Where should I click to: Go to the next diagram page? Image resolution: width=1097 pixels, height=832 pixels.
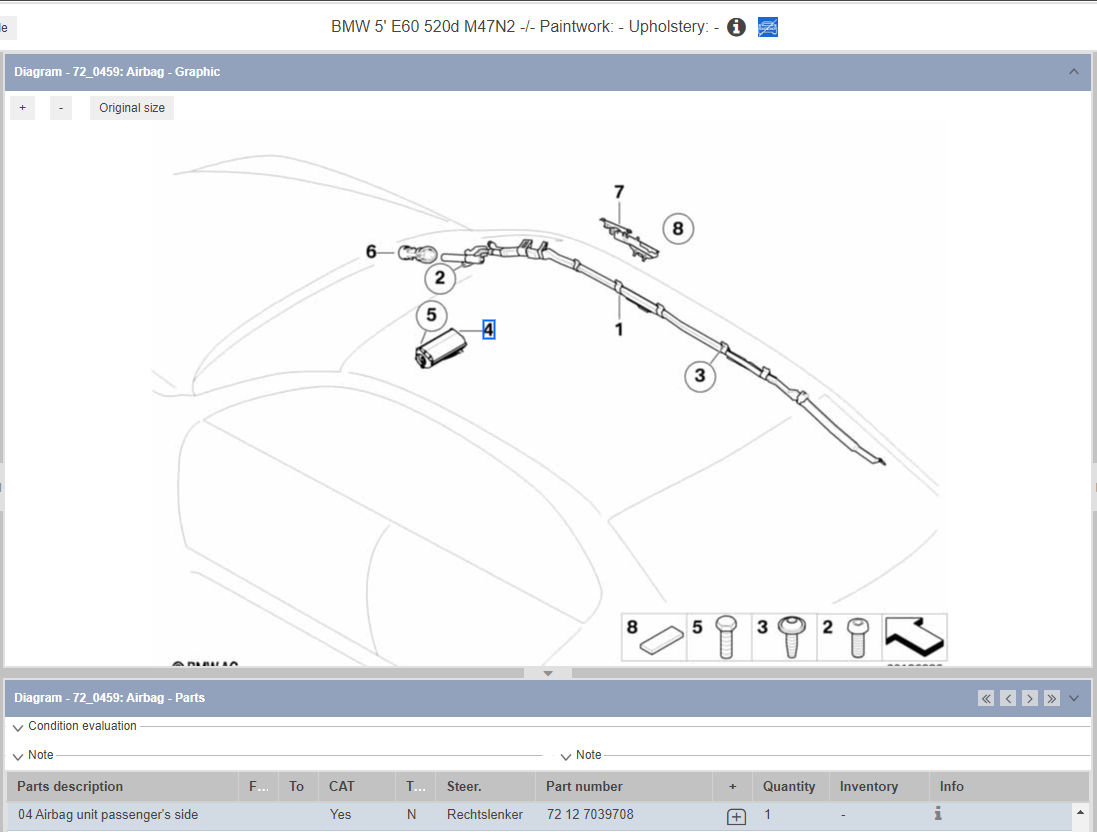(x=1029, y=698)
